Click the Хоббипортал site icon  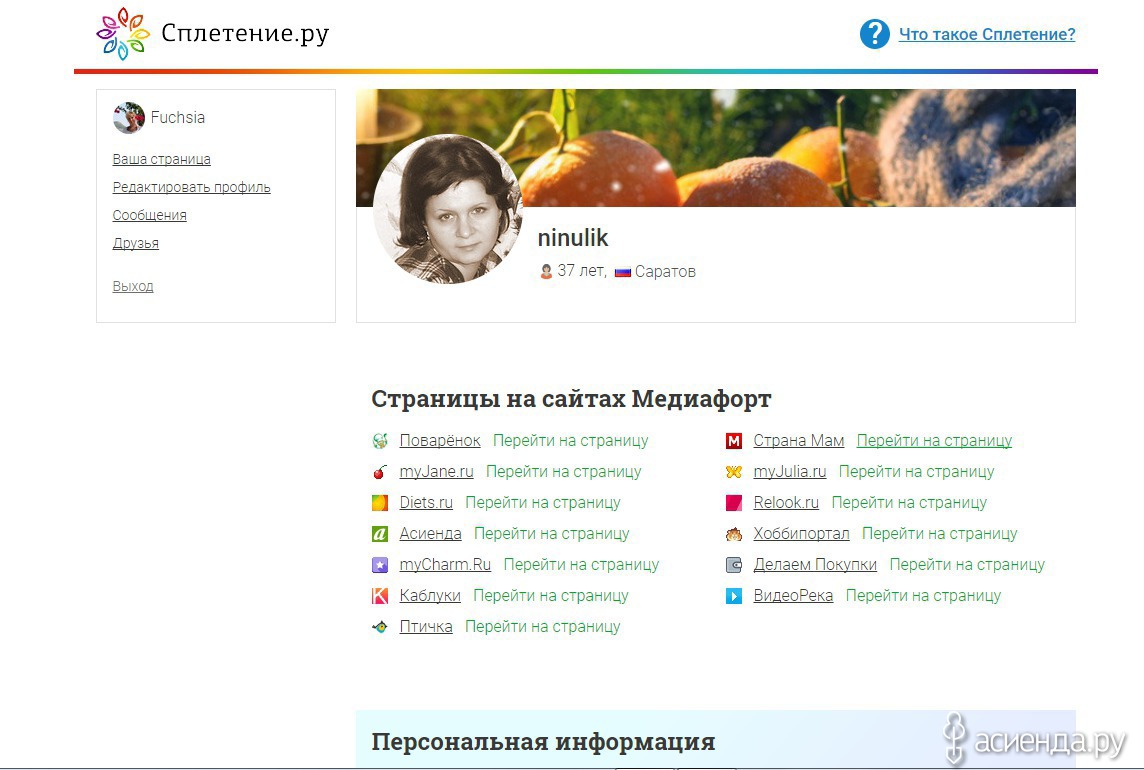[733, 534]
